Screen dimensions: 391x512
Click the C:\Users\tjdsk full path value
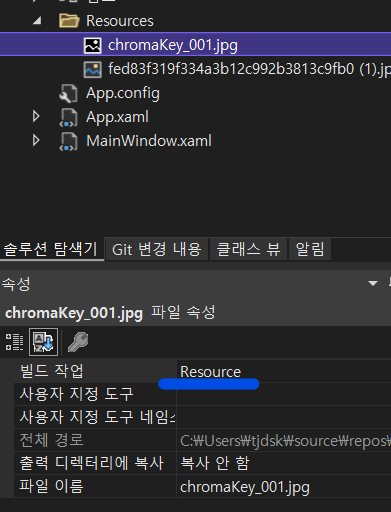(285, 441)
